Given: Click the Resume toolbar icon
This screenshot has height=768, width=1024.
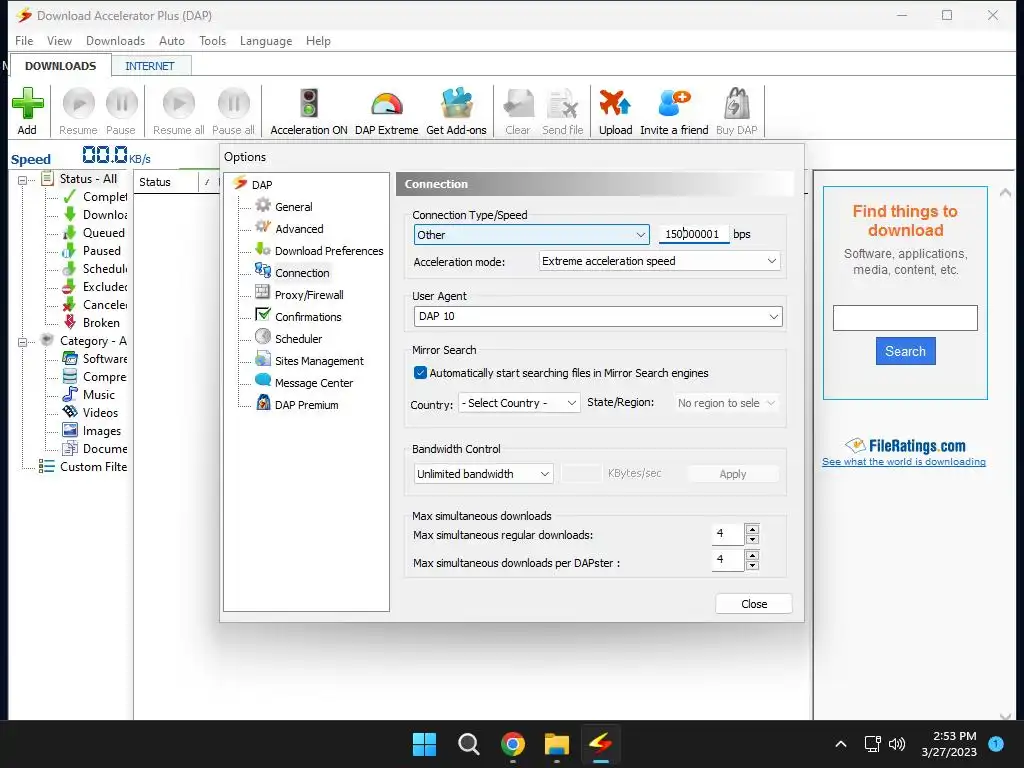Looking at the screenshot, I should 78,104.
